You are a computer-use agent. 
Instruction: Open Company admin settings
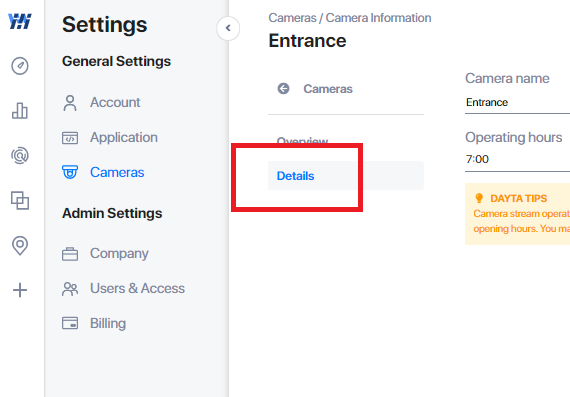point(105,253)
